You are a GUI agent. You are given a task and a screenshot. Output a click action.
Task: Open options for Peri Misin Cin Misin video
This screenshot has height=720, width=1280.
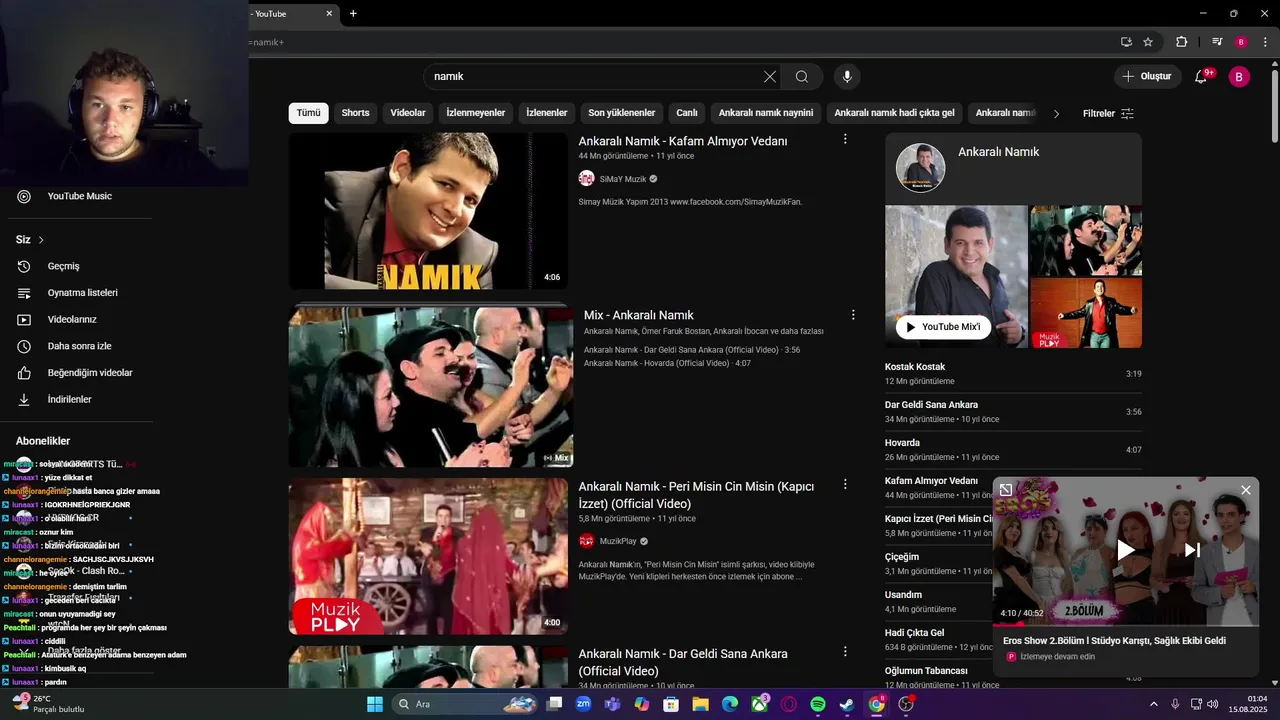pos(845,484)
